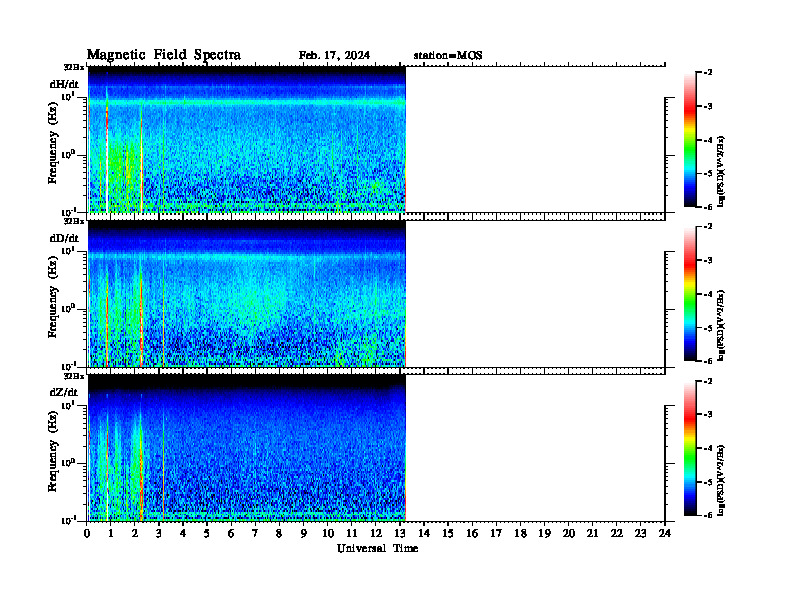The height and width of the screenshot is (612, 792).
Task: Click hour tick label '0' on time axis
Action: pos(87,534)
